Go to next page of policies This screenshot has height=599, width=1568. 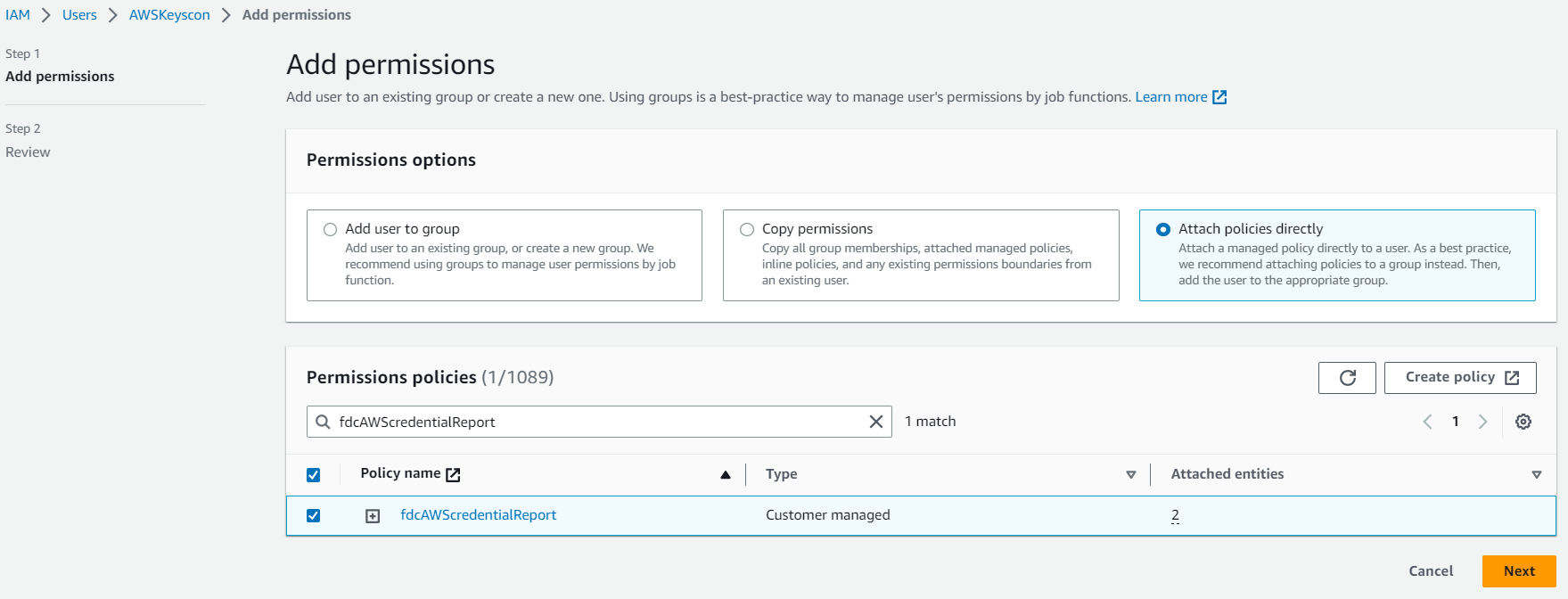1482,422
